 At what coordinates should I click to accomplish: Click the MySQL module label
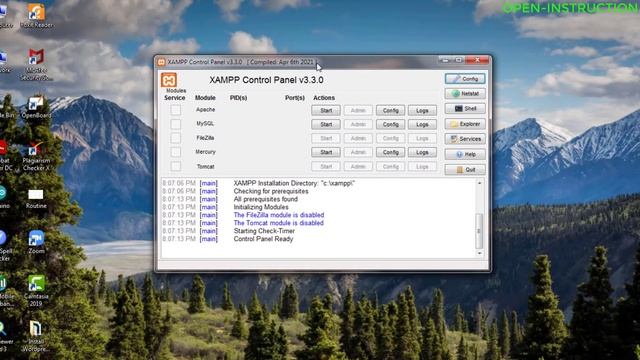[205, 123]
